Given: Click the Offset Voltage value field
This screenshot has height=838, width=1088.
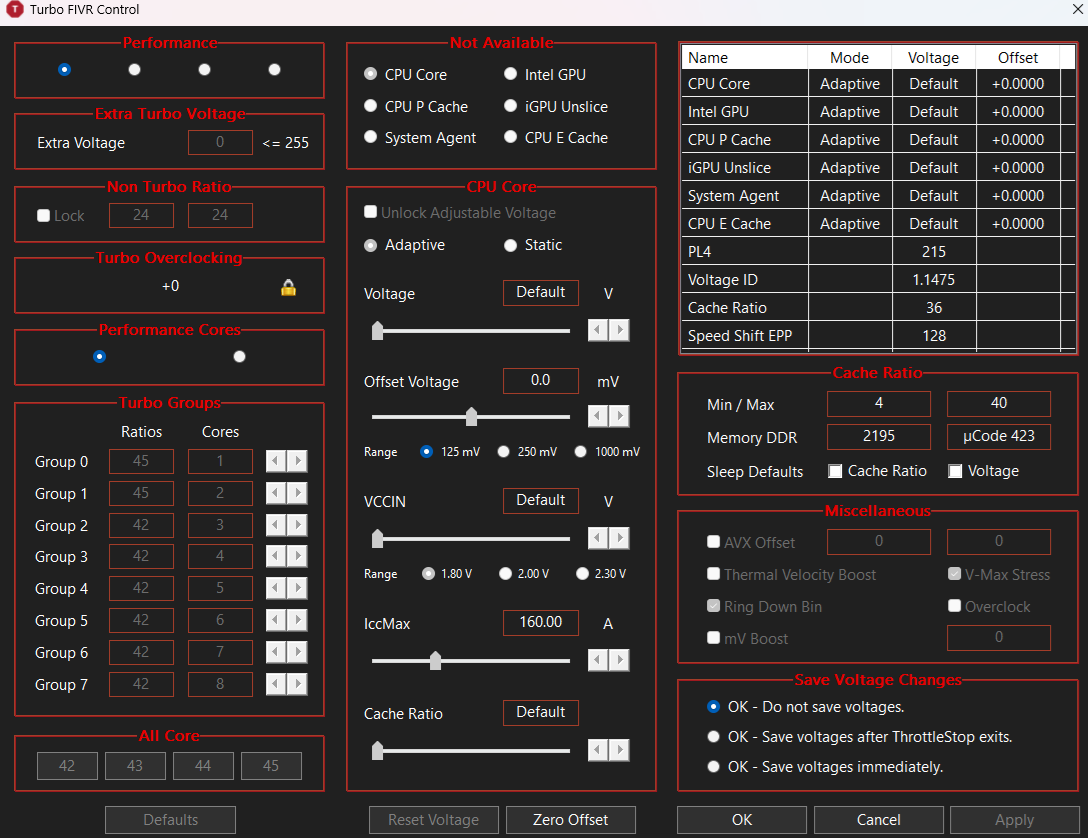Looking at the screenshot, I should pos(541,381).
